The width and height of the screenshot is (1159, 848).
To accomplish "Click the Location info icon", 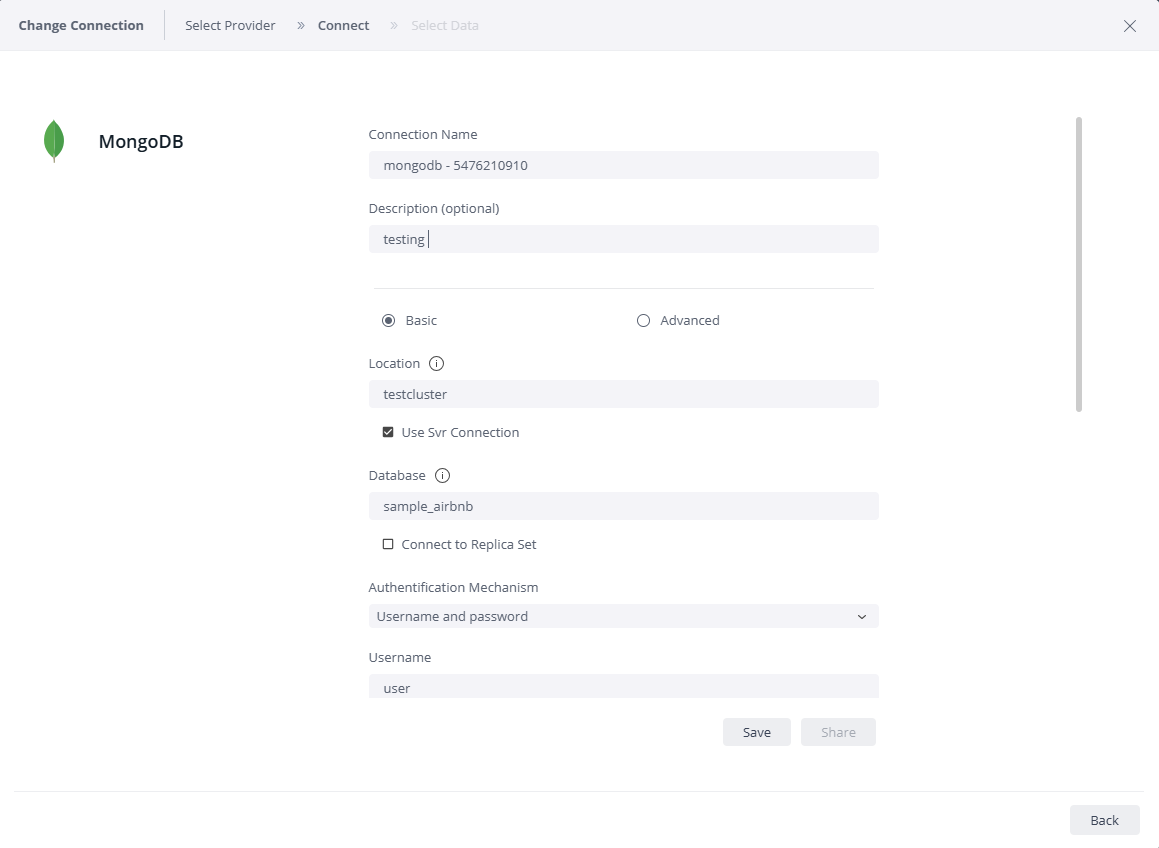I will tap(436, 364).
